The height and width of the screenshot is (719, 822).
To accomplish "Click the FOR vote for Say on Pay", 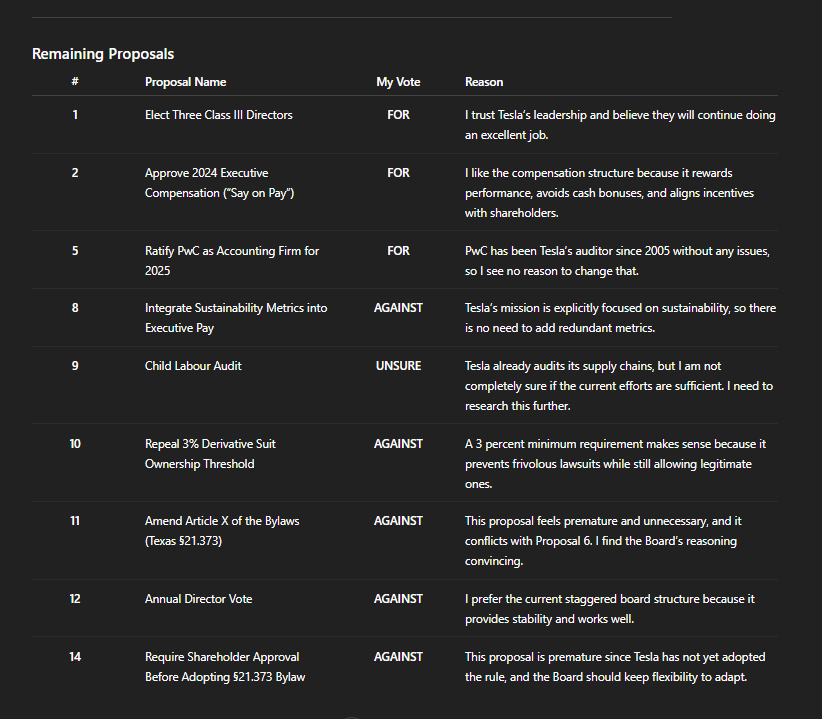I will [398, 173].
